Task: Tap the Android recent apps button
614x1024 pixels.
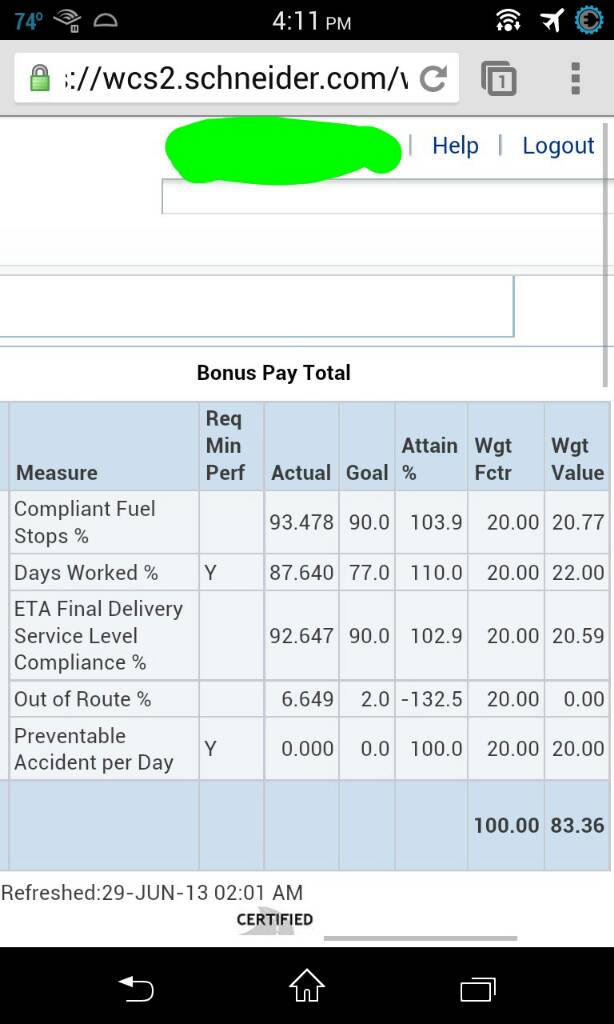Action: [478, 987]
